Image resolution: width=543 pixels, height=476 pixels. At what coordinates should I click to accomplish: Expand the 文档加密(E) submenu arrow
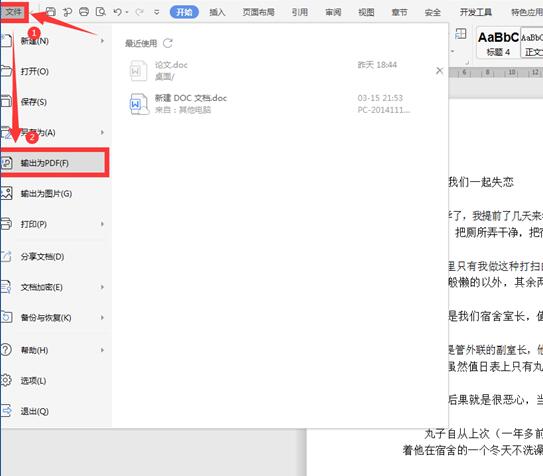(x=102, y=287)
